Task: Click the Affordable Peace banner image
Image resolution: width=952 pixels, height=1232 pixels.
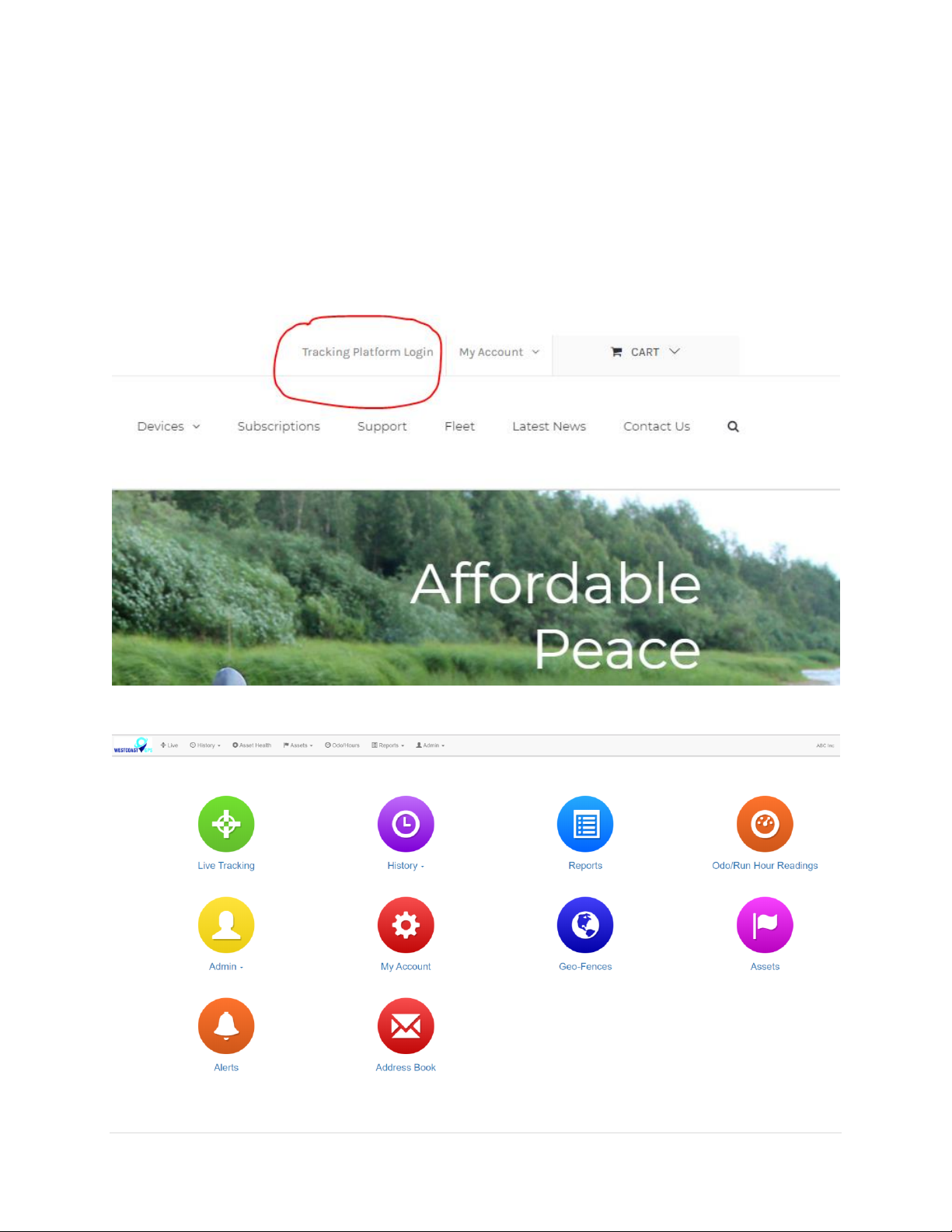Action: click(476, 588)
